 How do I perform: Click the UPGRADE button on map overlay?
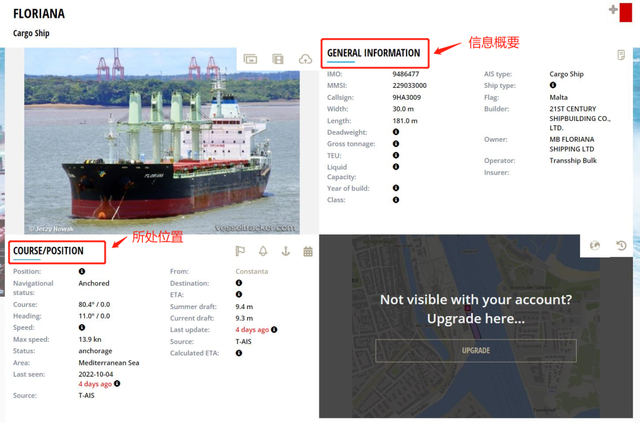476,350
